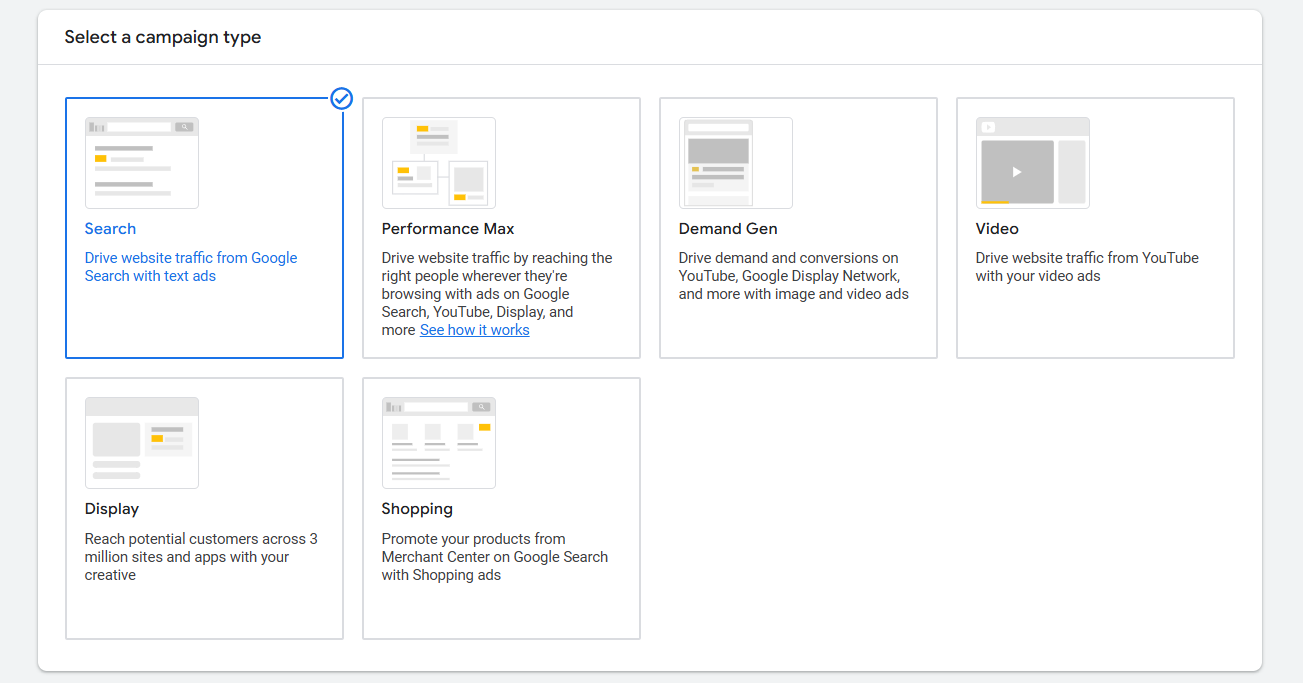Click the Search card's text ads description
The width and height of the screenshot is (1303, 683).
pos(190,267)
